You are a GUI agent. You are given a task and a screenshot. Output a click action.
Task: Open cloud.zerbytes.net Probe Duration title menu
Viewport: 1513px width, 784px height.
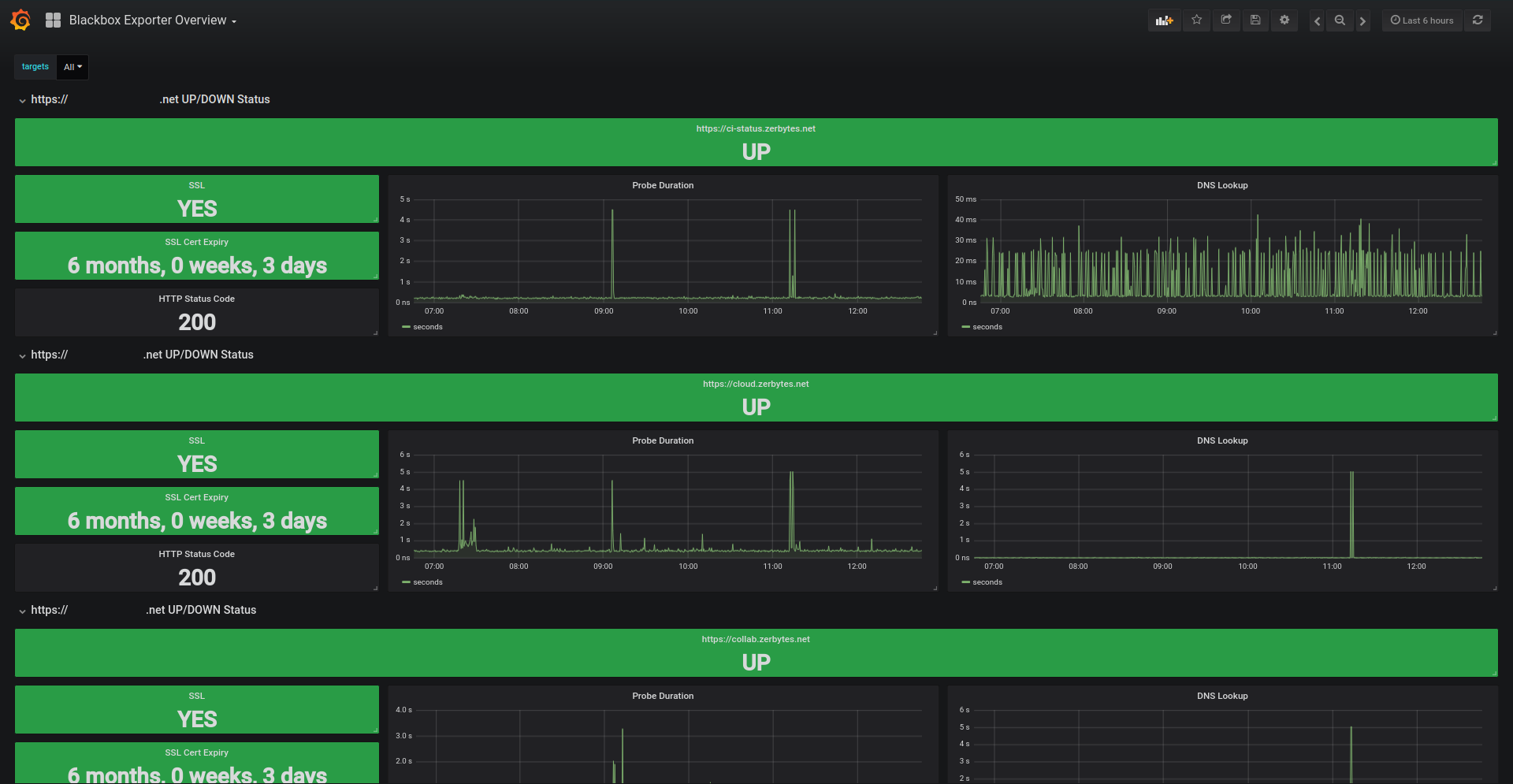[663, 440]
